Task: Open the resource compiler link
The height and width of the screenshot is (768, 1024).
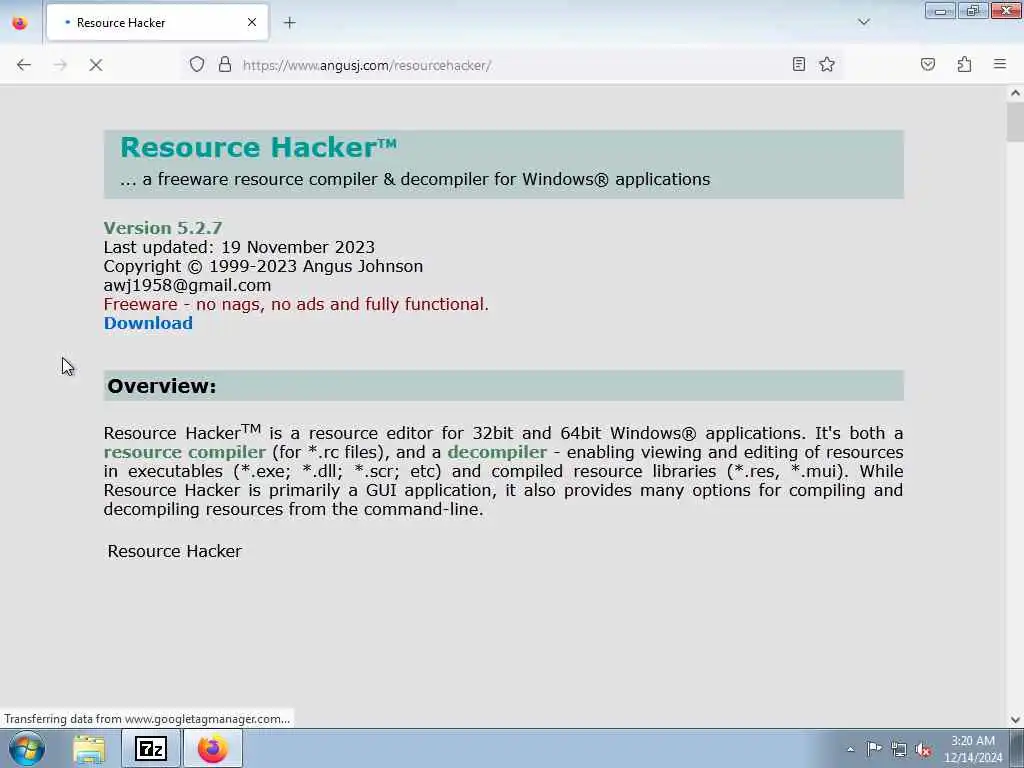Action: pos(185,452)
